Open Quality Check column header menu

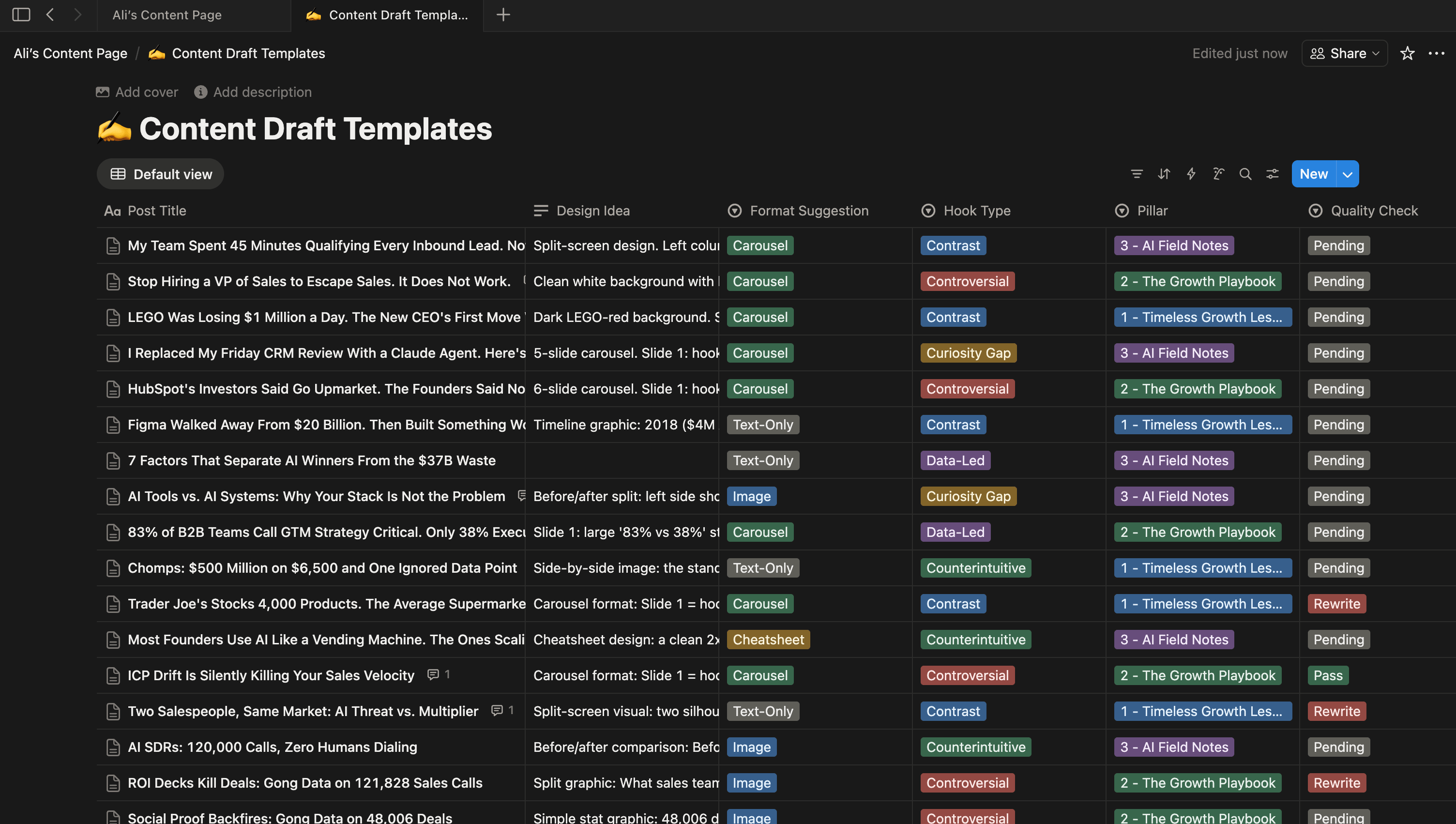coord(1374,211)
